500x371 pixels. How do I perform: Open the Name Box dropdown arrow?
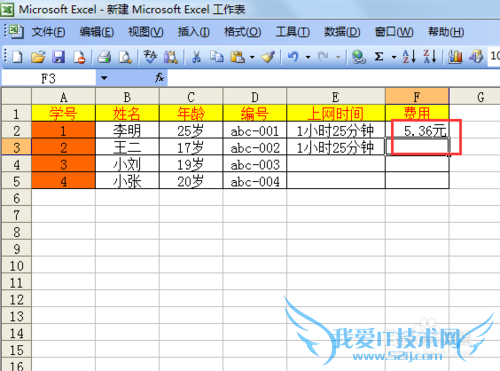[104, 78]
